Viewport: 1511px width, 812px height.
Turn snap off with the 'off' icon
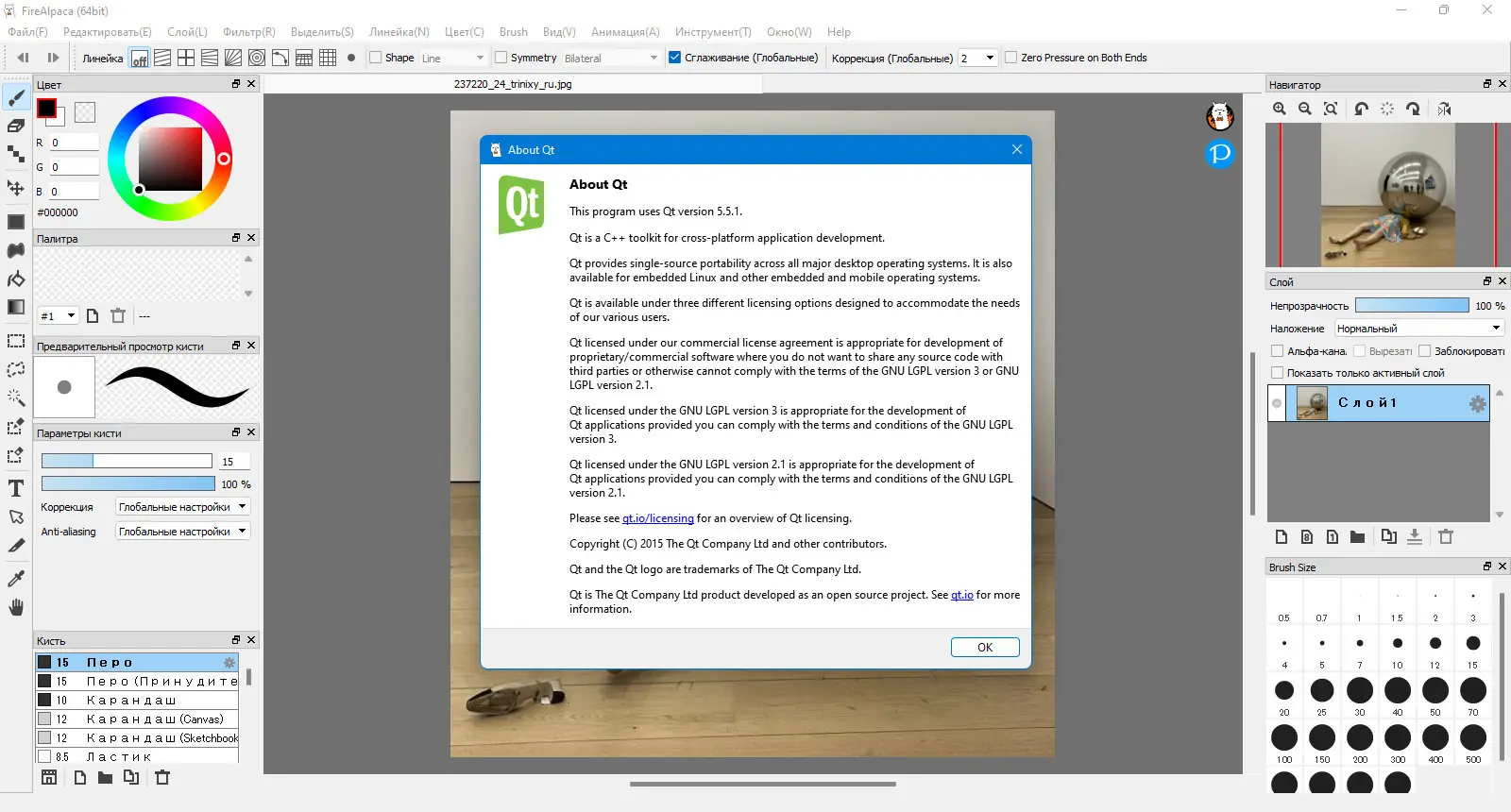(x=140, y=58)
